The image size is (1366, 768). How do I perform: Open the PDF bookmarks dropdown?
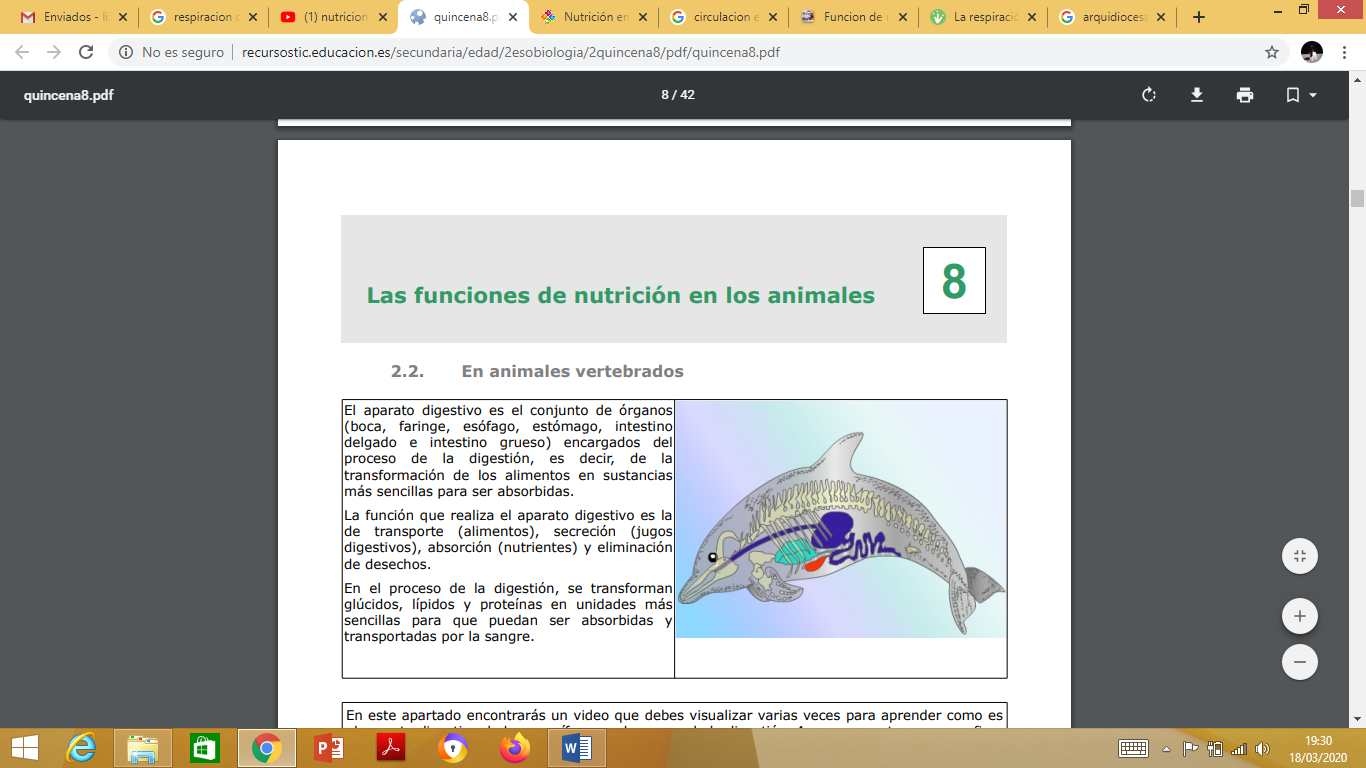[1301, 95]
